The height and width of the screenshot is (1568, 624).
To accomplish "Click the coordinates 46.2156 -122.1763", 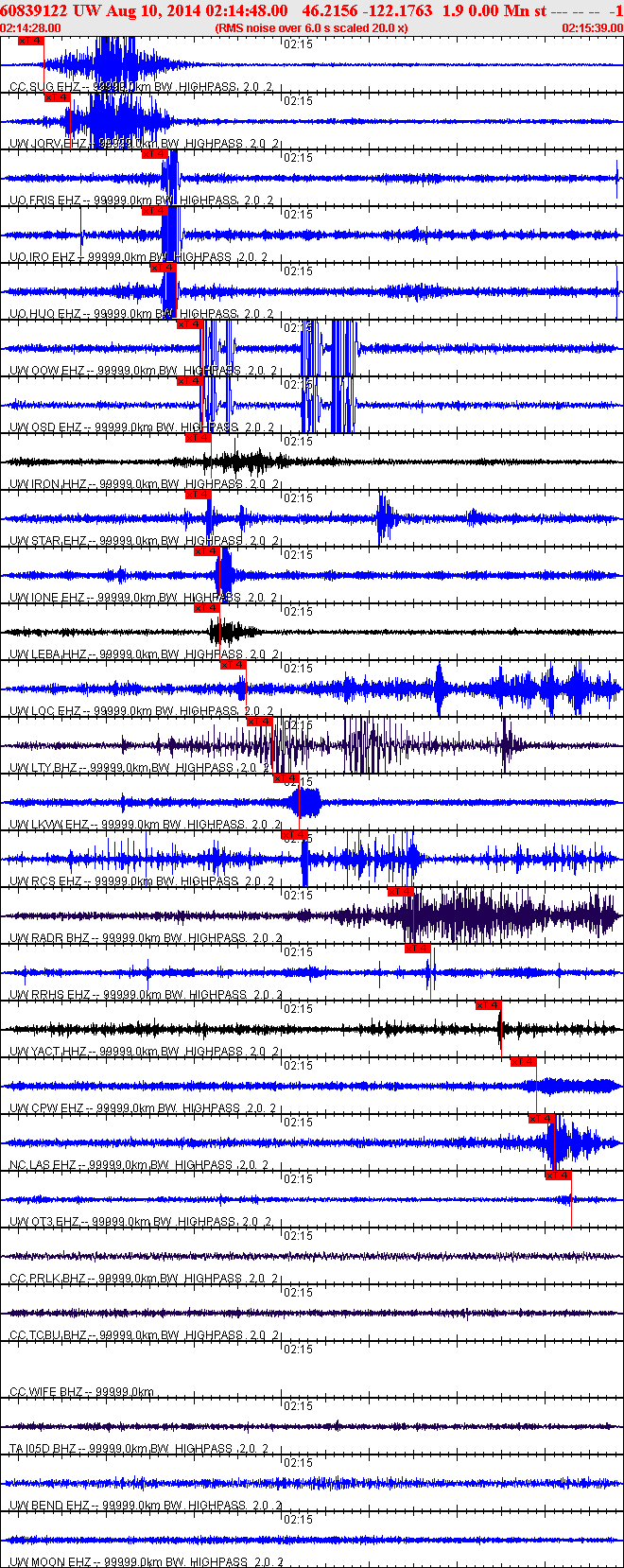I will [x=367, y=10].
